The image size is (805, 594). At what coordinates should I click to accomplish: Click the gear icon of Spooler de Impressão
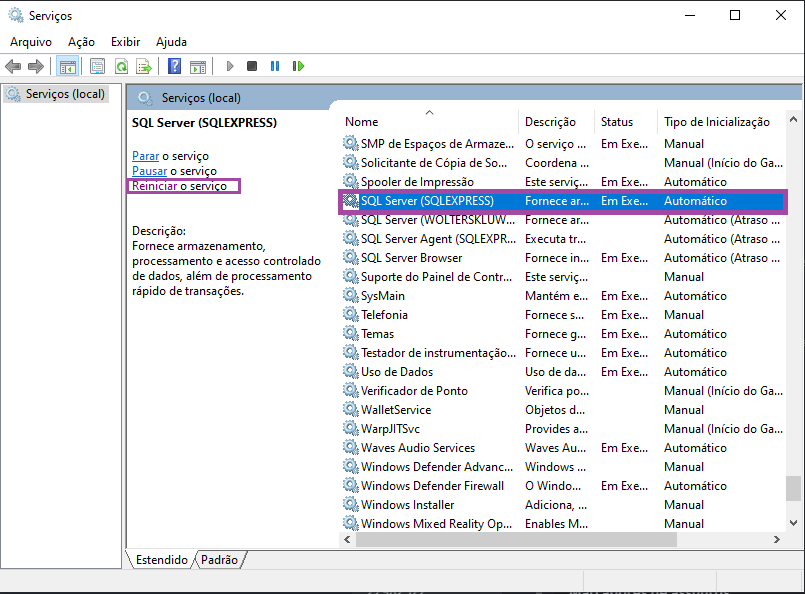[351, 181]
